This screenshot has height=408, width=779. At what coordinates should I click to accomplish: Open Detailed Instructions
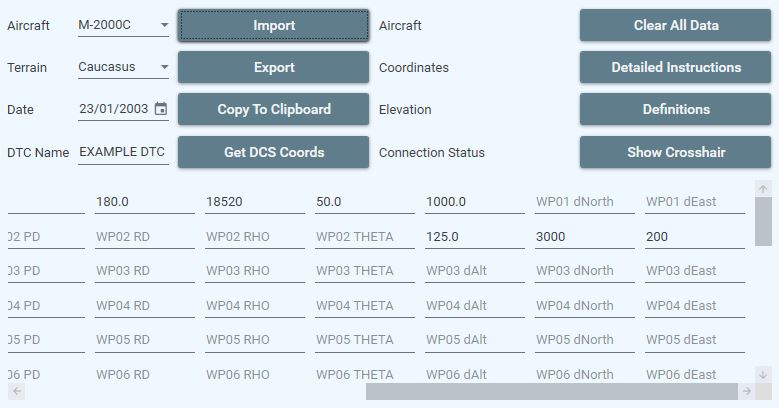675,68
